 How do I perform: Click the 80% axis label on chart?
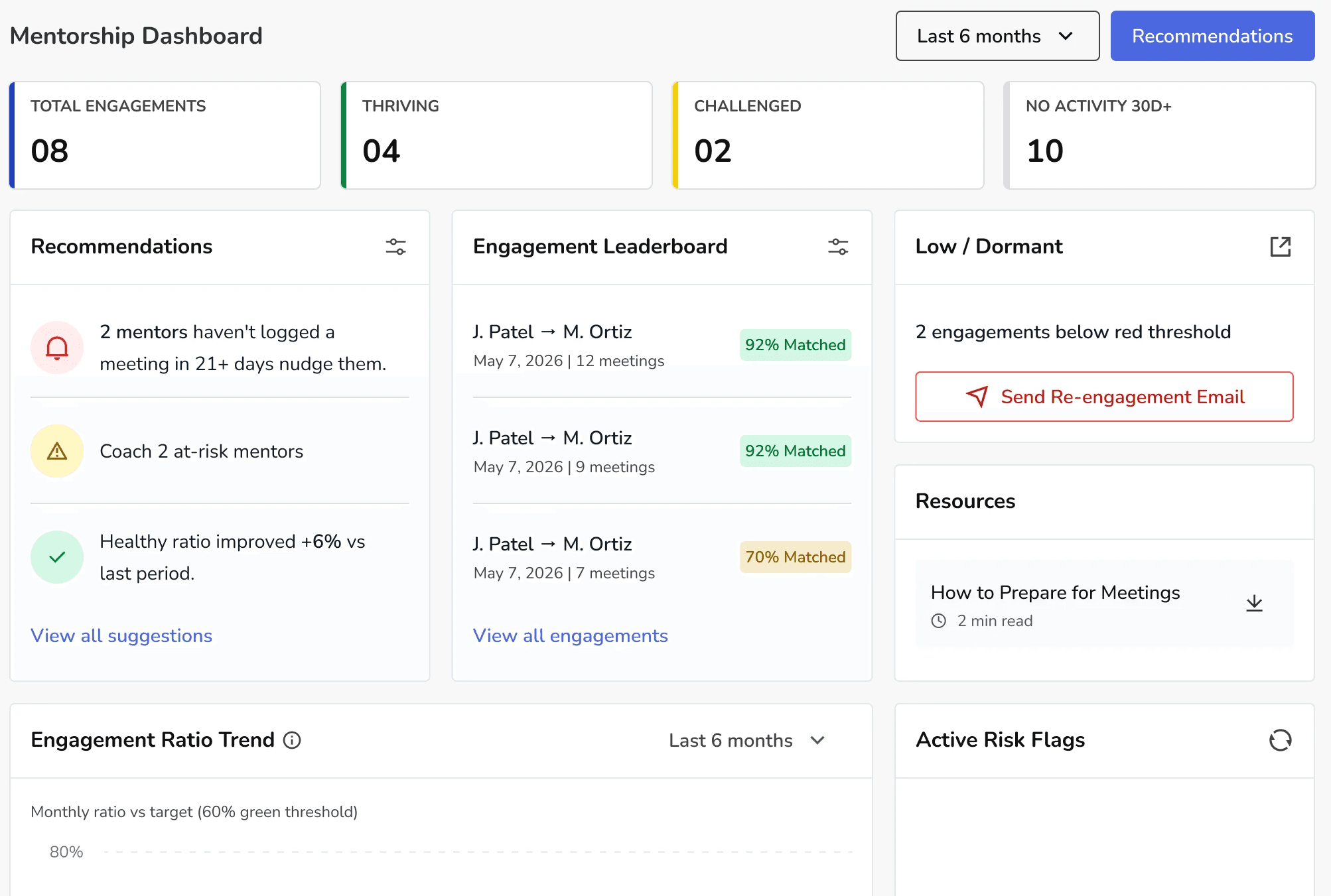coord(66,852)
